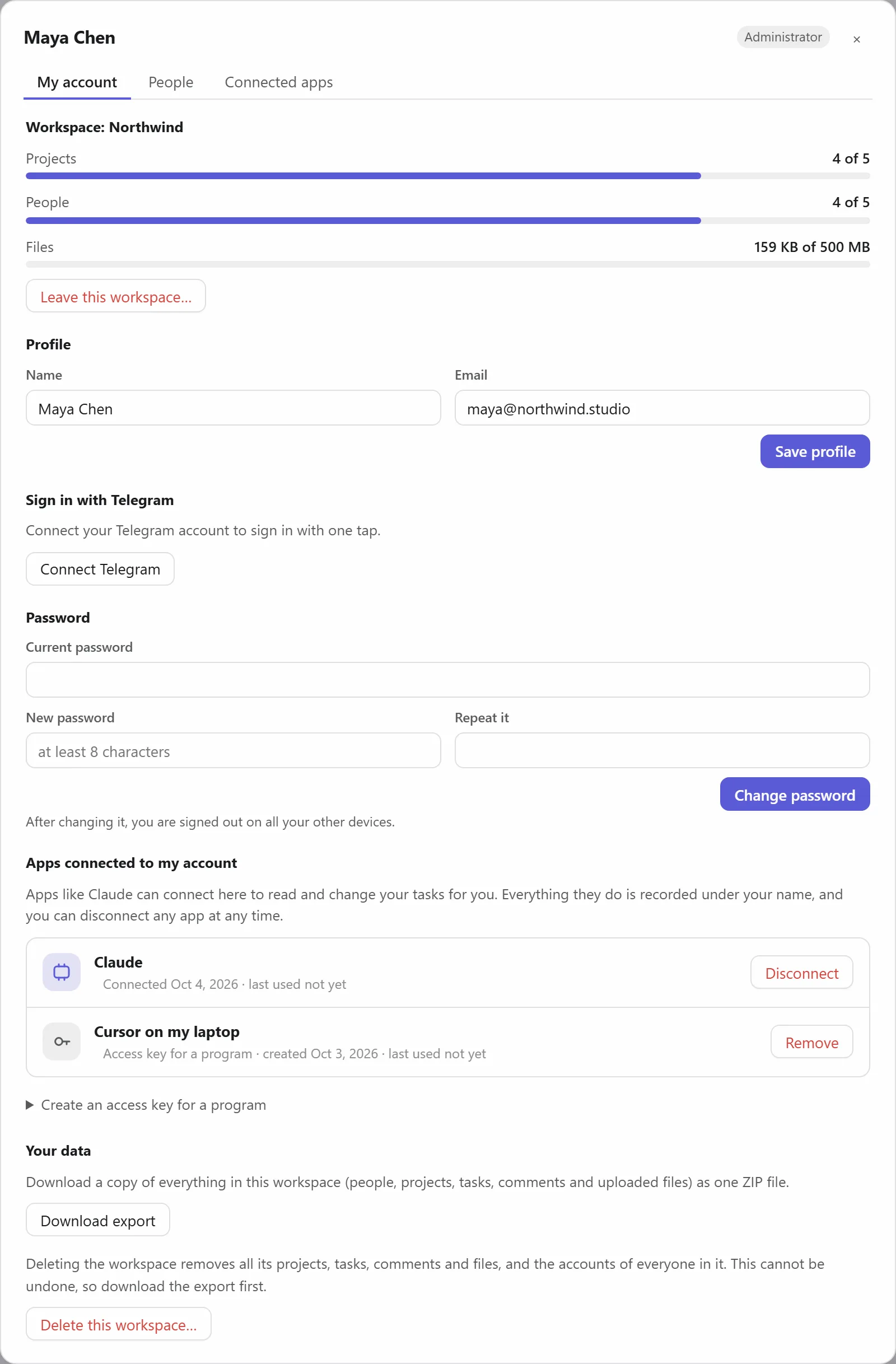This screenshot has width=896, height=1364.
Task: Click the "Cursor on my laptop" title
Action: pos(167,1031)
